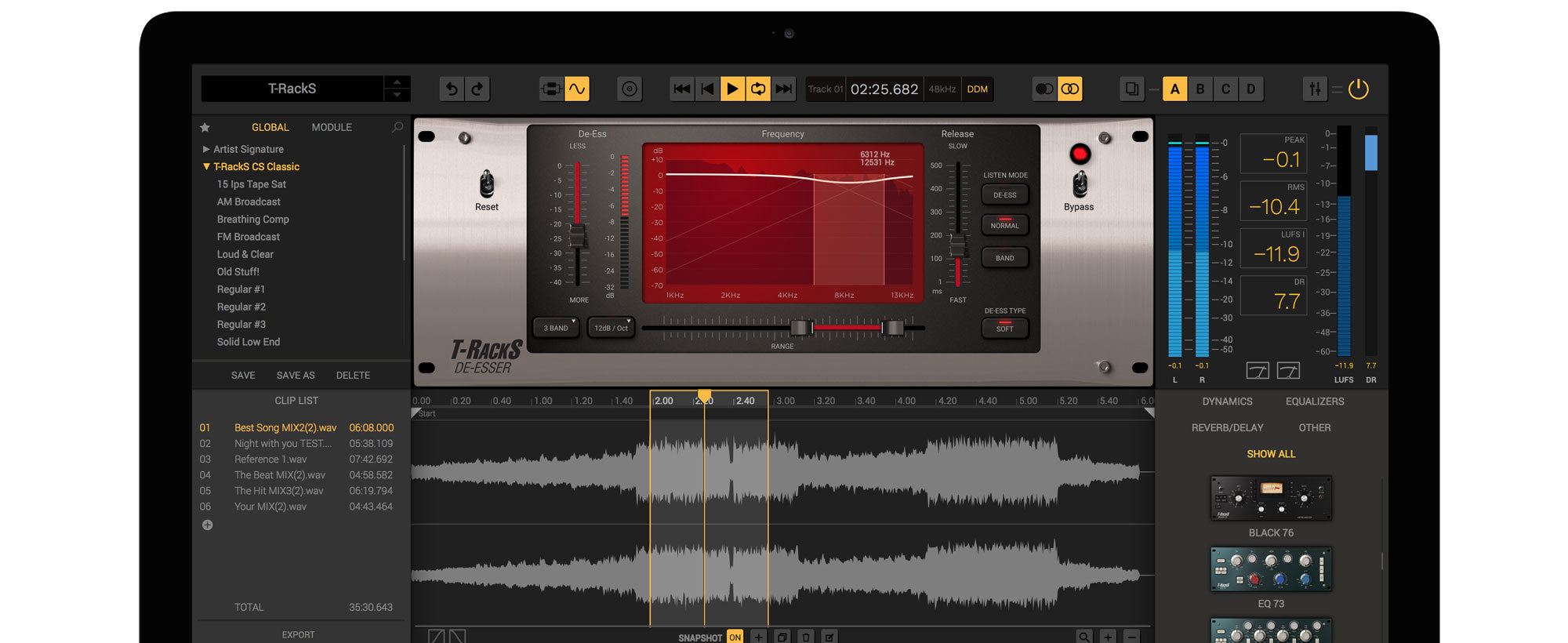Viewport: 1568px width, 643px height.
Task: Copy settings between A/B/C/D slots
Action: pos(1132,89)
